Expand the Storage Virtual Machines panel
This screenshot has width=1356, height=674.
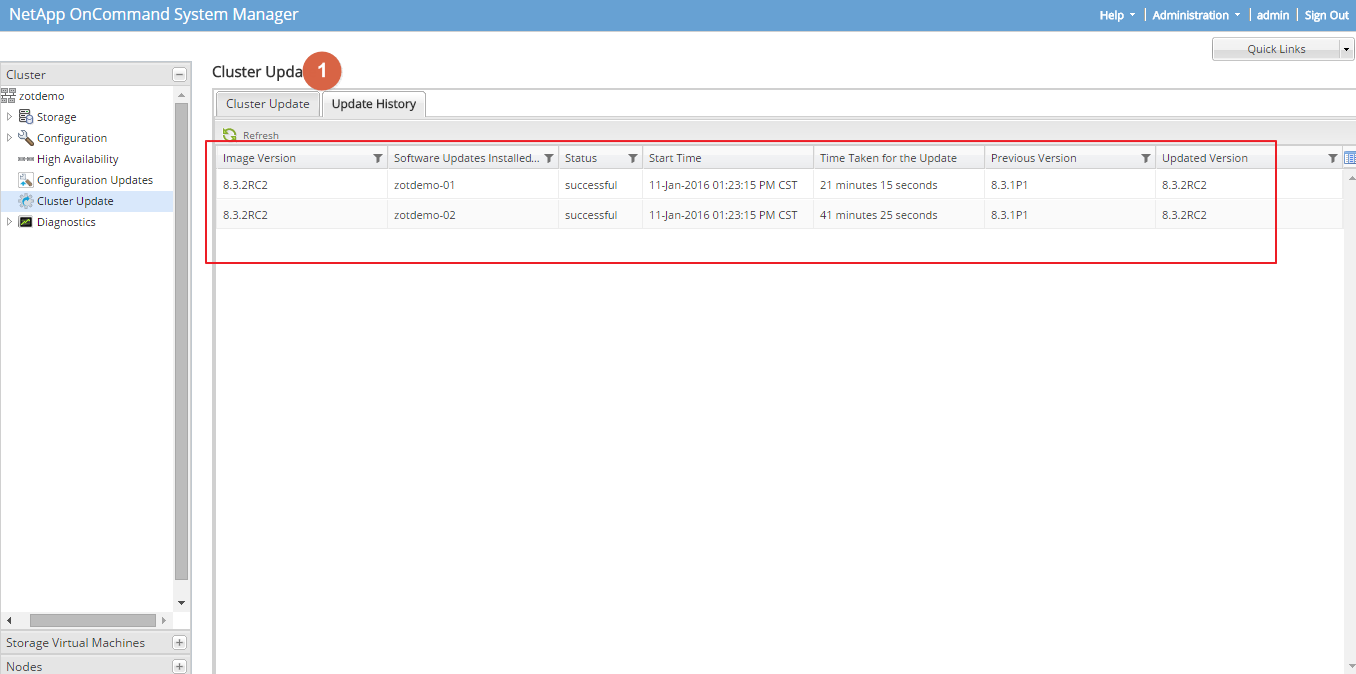[x=179, y=643]
